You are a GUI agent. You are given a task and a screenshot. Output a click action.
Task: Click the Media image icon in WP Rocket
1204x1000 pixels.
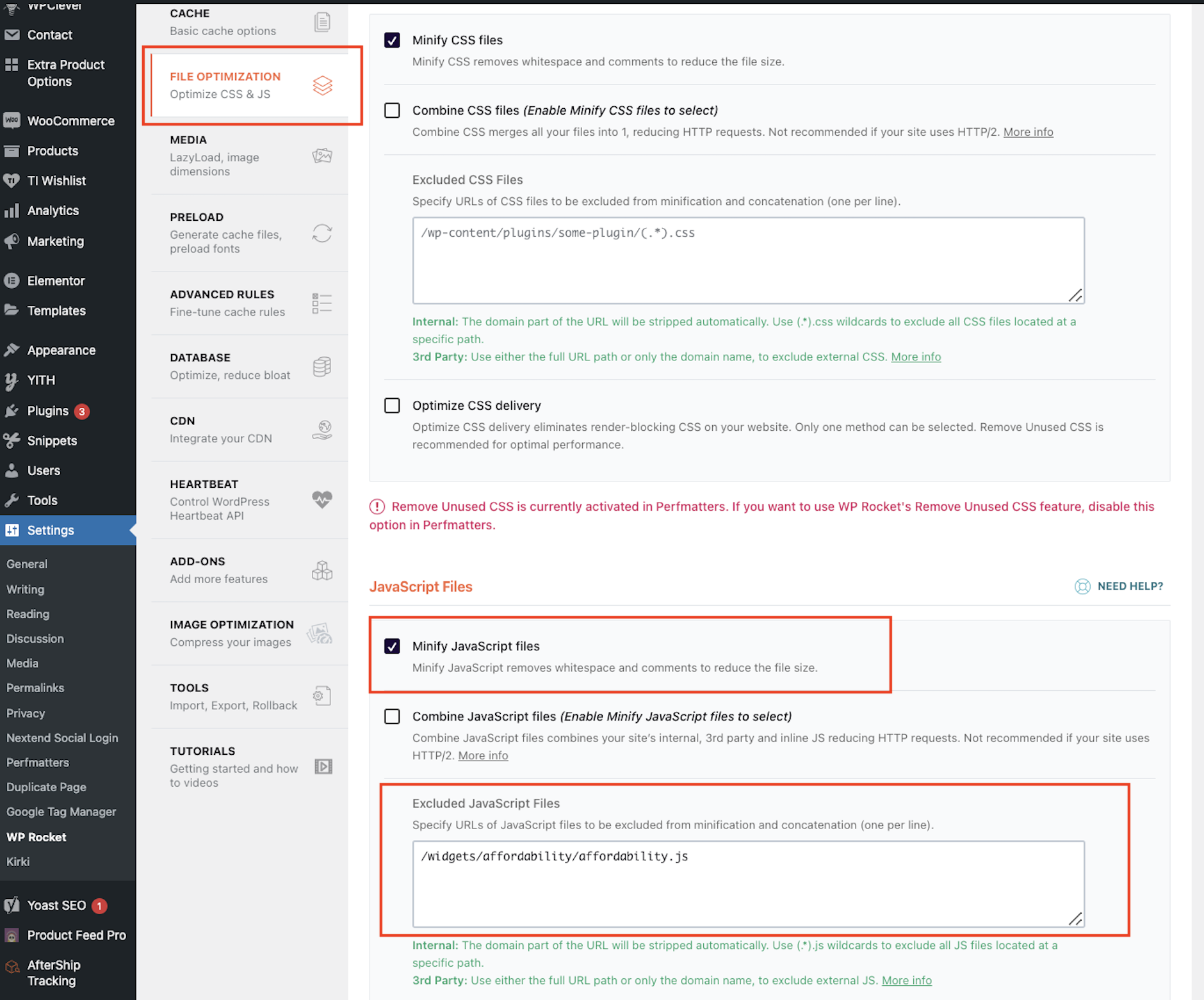[x=322, y=156]
